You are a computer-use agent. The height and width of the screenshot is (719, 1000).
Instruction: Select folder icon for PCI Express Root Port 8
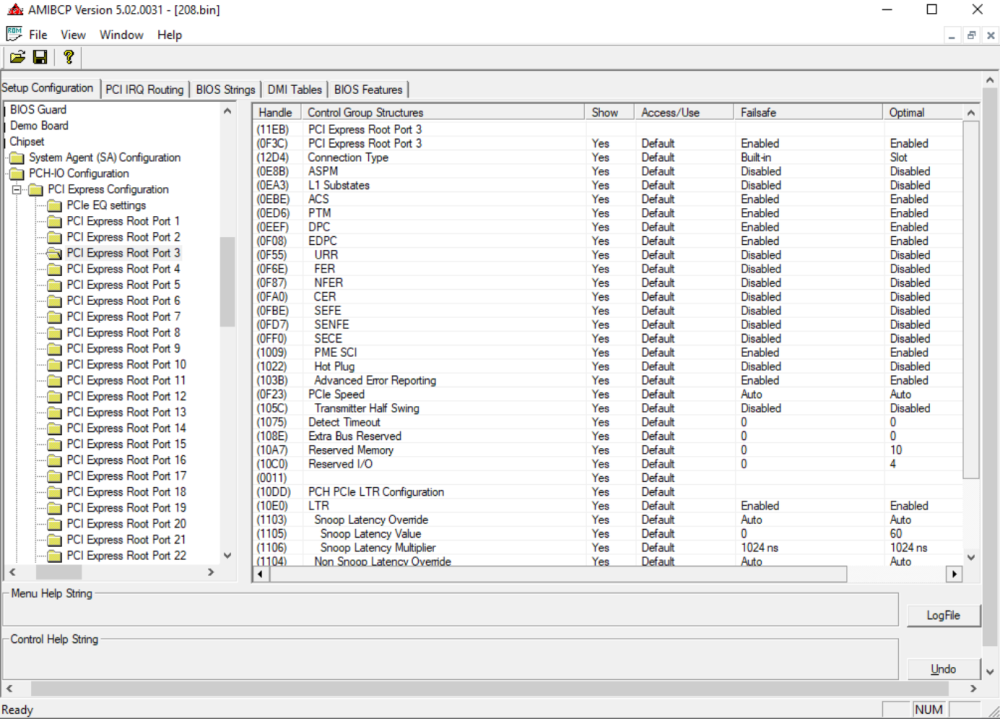point(55,333)
